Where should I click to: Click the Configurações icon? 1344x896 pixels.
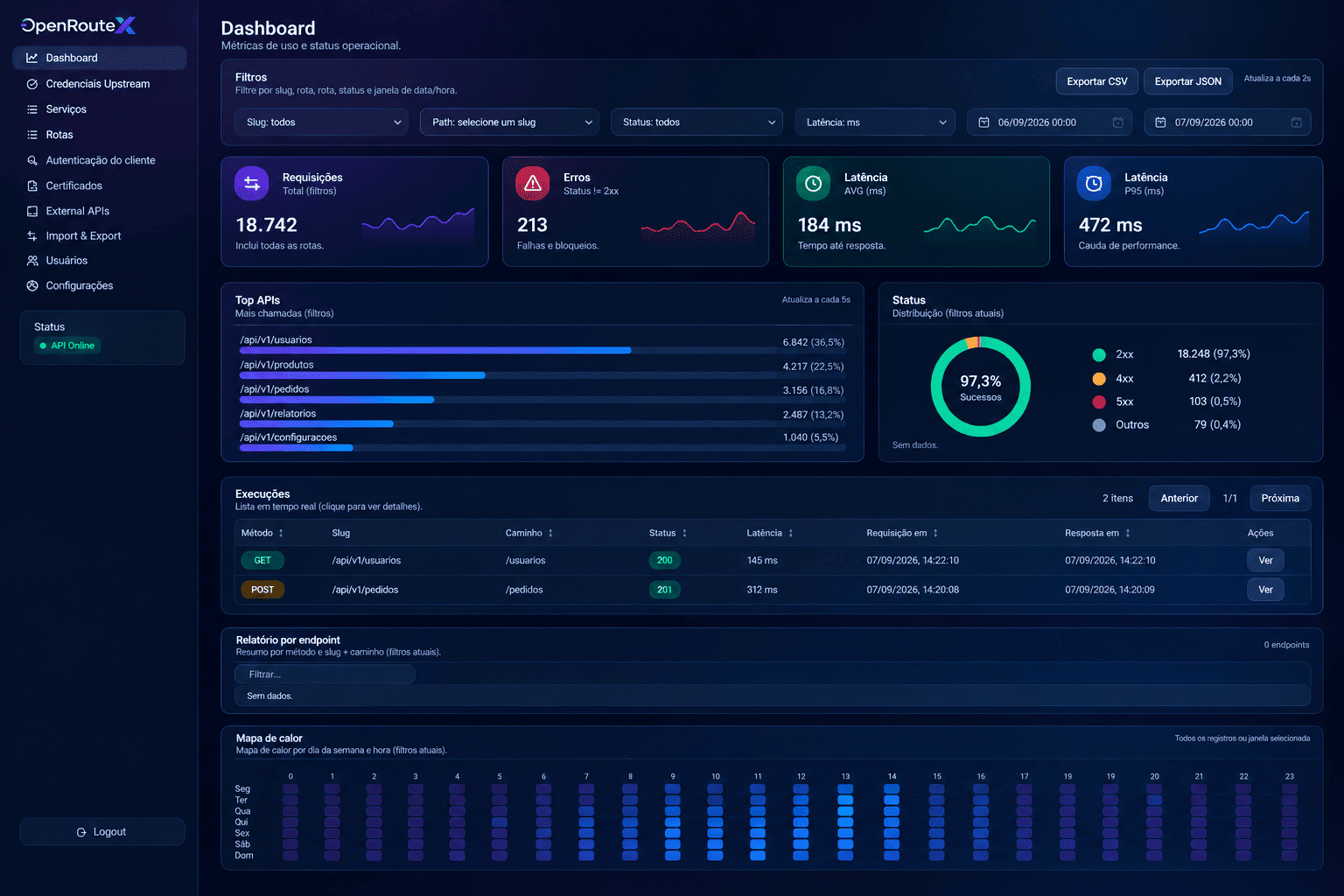(32, 286)
